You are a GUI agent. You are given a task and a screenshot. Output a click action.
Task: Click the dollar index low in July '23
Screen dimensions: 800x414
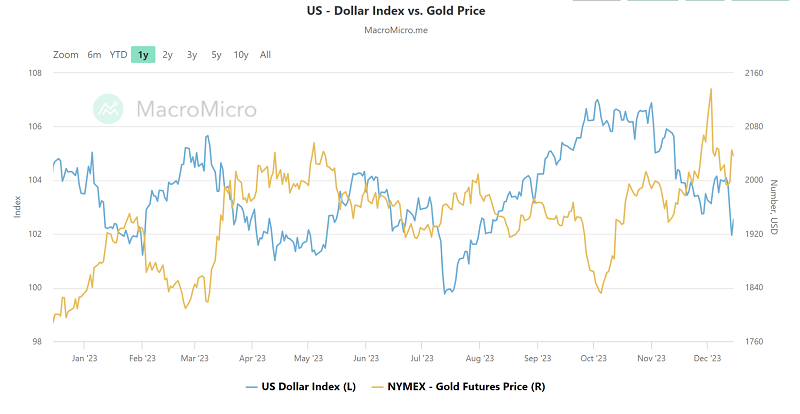pos(445,293)
